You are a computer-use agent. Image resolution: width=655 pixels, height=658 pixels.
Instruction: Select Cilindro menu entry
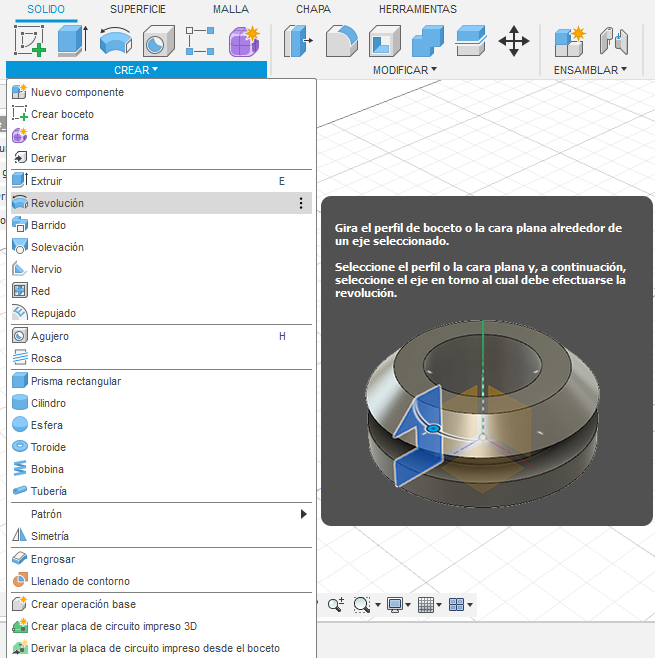click(x=161, y=403)
